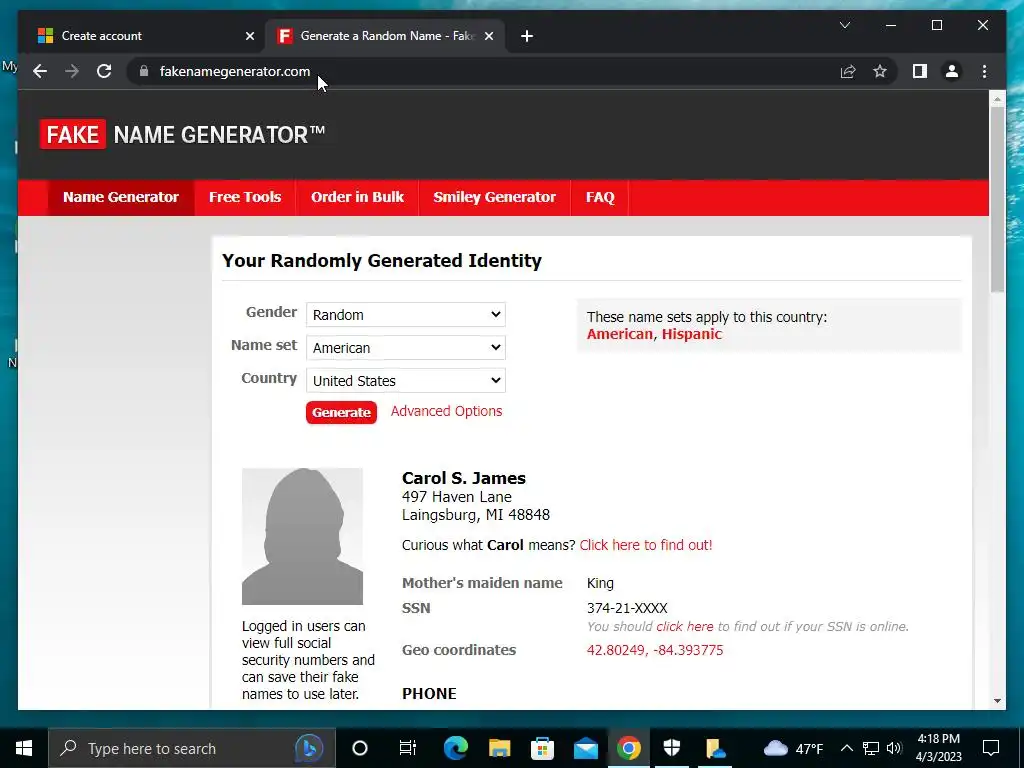Click the Chrome icon on the taskbar
The width and height of the screenshot is (1024, 768).
pyautogui.click(x=629, y=748)
